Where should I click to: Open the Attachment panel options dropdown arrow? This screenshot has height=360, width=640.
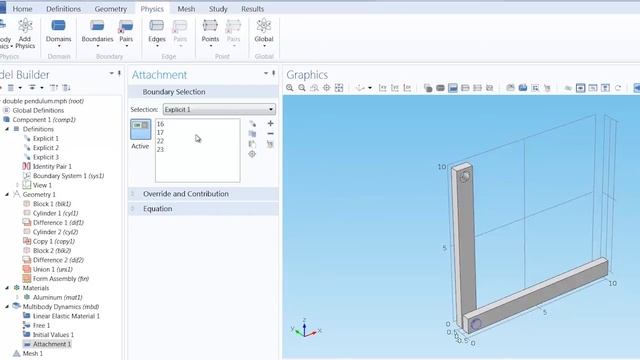point(266,73)
